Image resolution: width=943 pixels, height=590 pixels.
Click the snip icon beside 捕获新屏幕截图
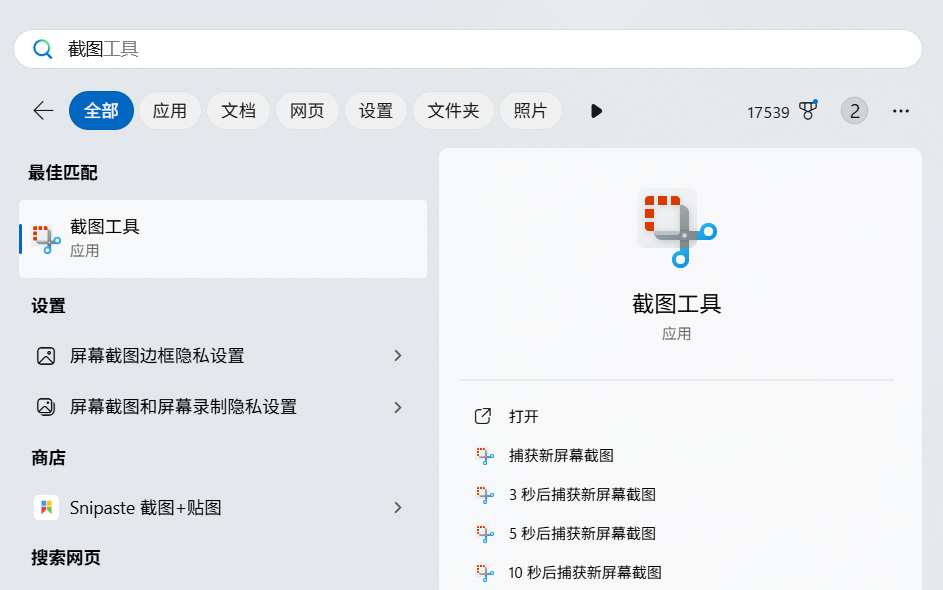point(485,456)
